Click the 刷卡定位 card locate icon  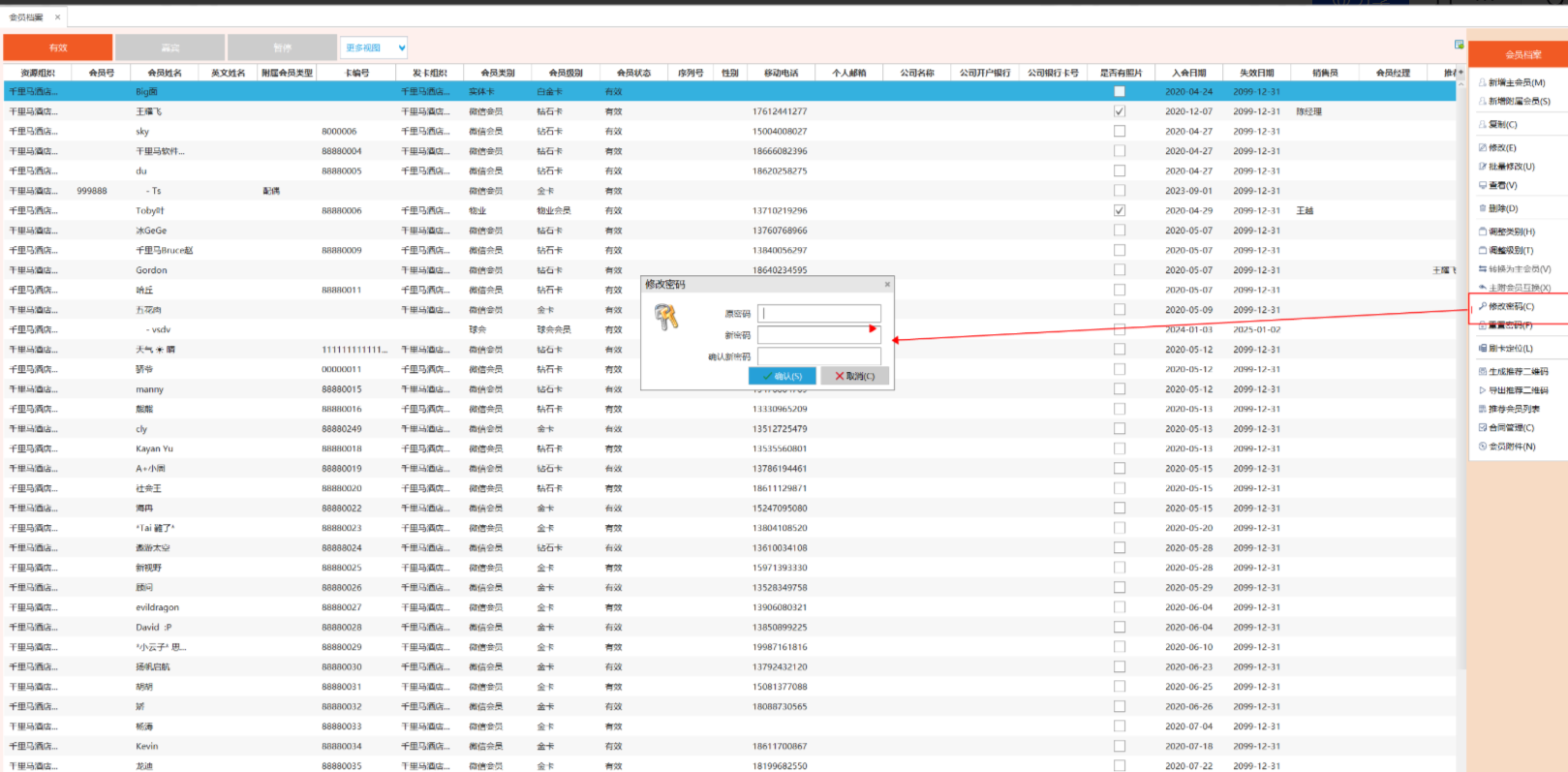pos(1482,349)
